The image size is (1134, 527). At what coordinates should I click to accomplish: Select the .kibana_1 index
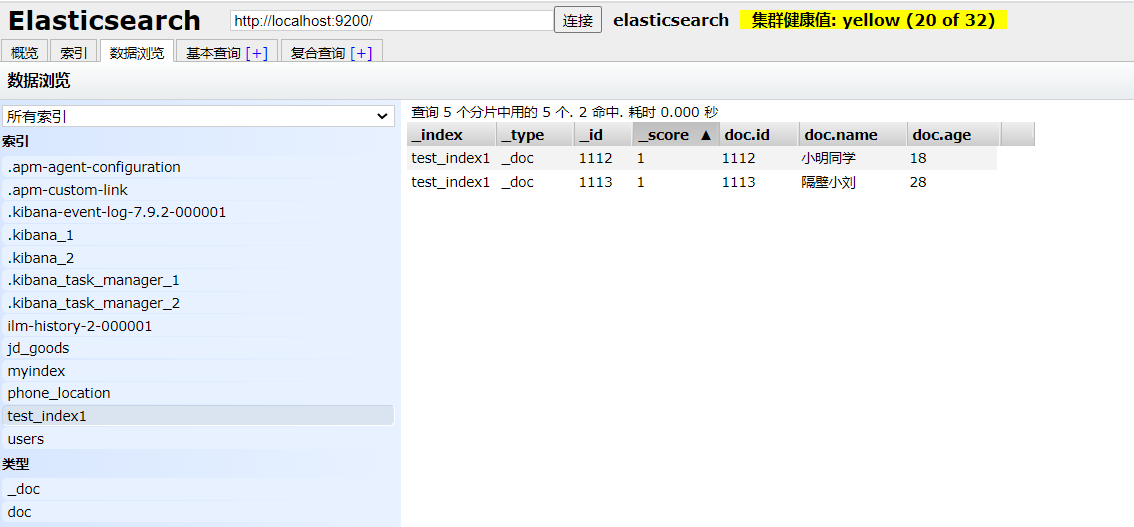point(198,235)
